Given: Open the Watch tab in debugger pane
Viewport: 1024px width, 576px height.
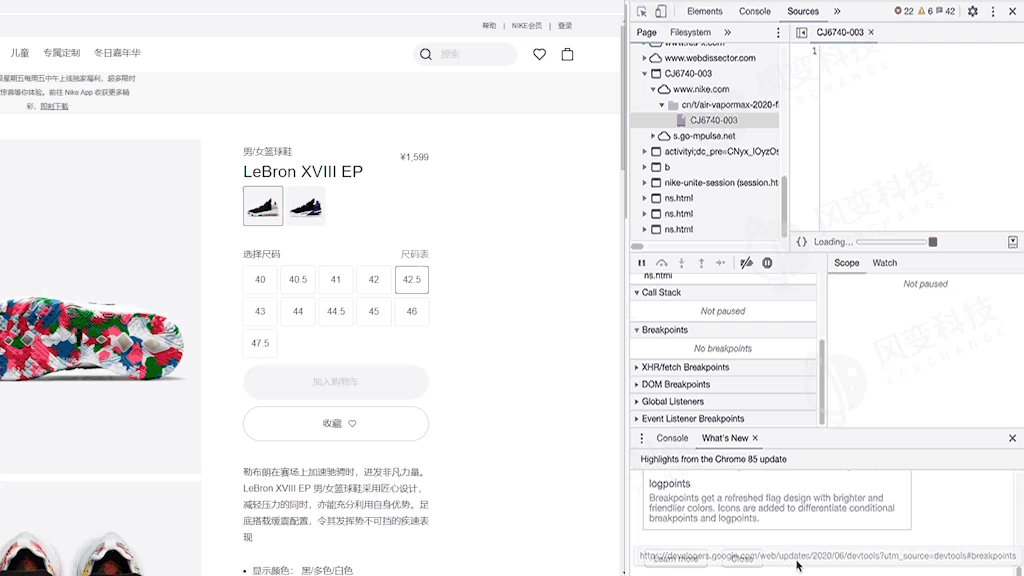Looking at the screenshot, I should [x=884, y=262].
